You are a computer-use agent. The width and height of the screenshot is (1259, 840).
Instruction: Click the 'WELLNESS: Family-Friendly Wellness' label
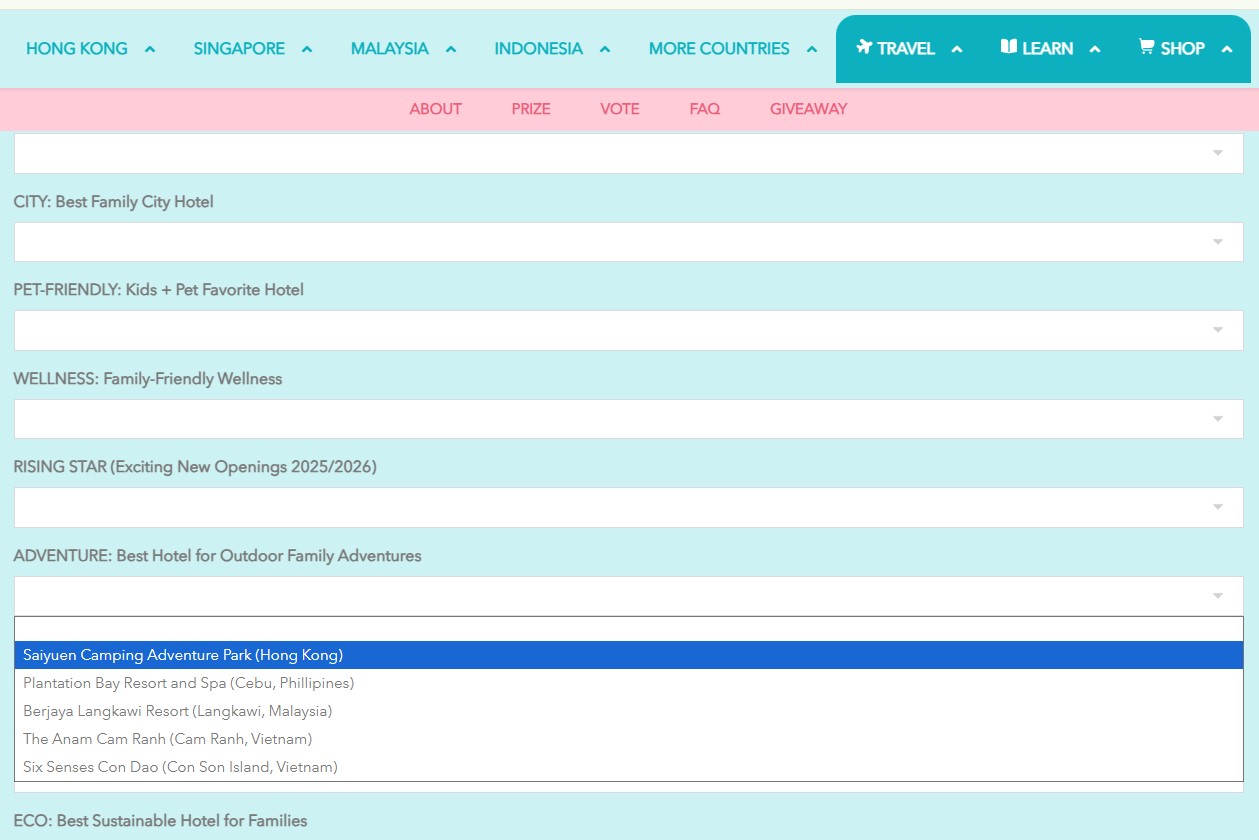[148, 379]
